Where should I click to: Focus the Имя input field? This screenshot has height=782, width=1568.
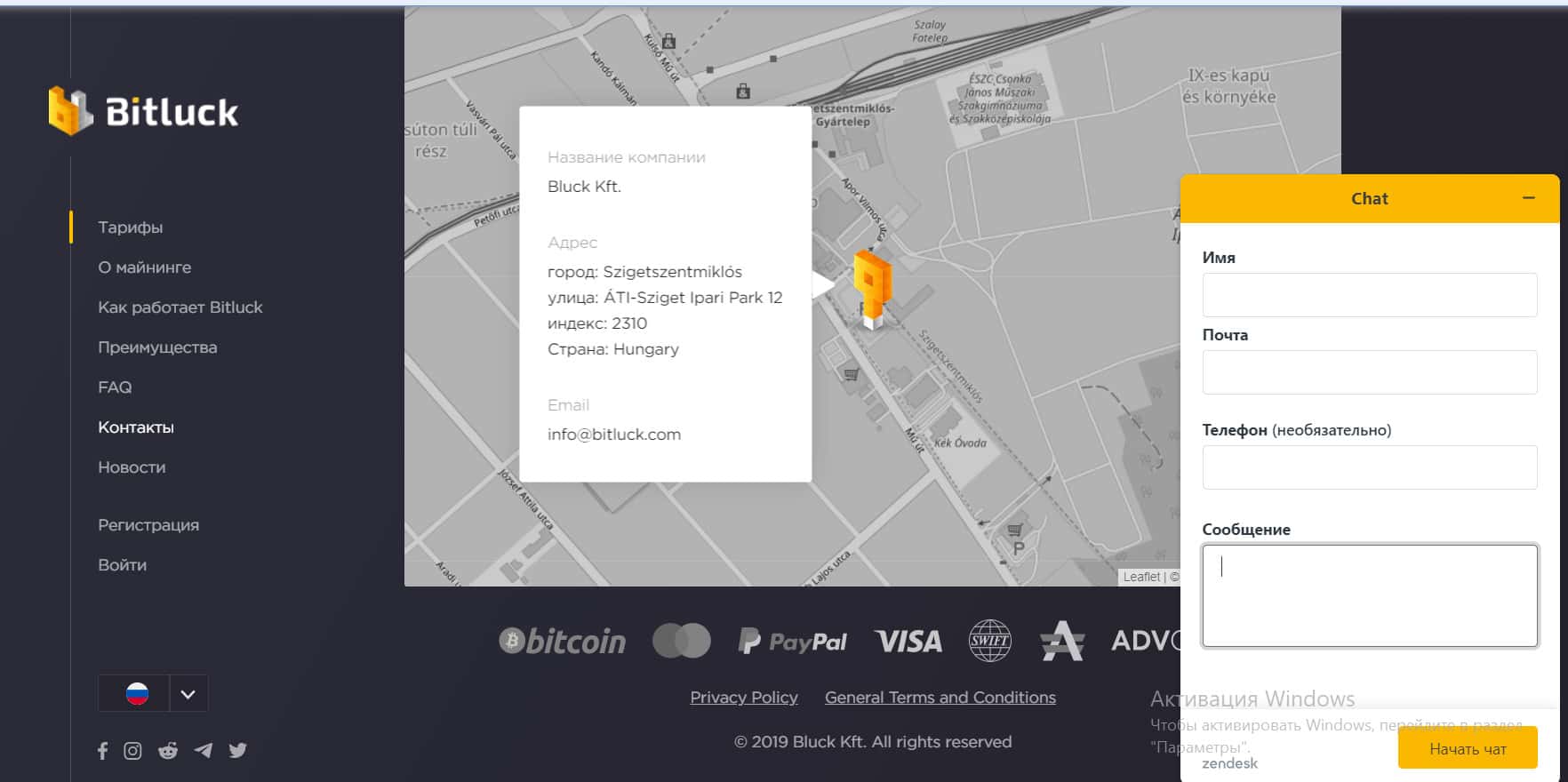click(1369, 295)
